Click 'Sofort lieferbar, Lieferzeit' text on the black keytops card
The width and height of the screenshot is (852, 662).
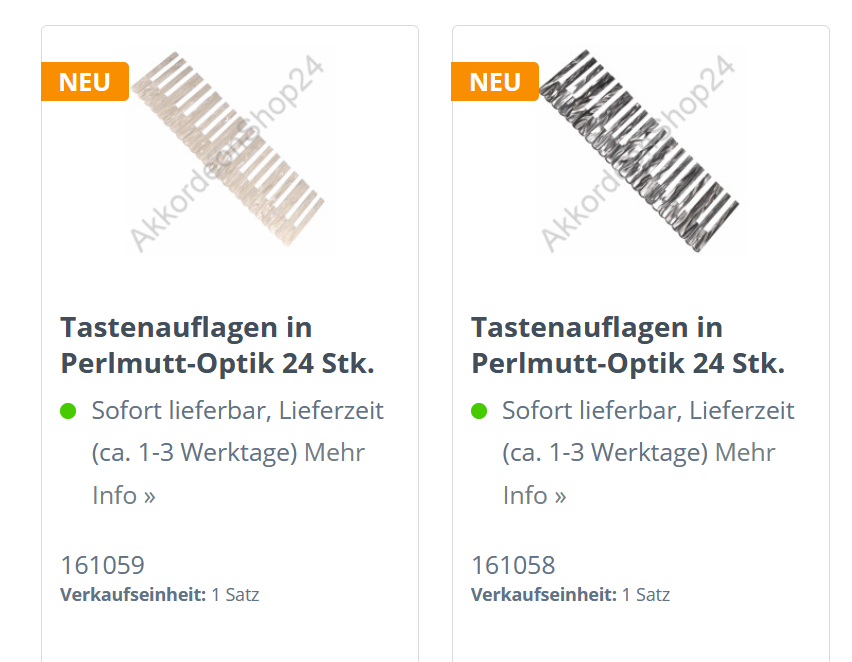(648, 410)
